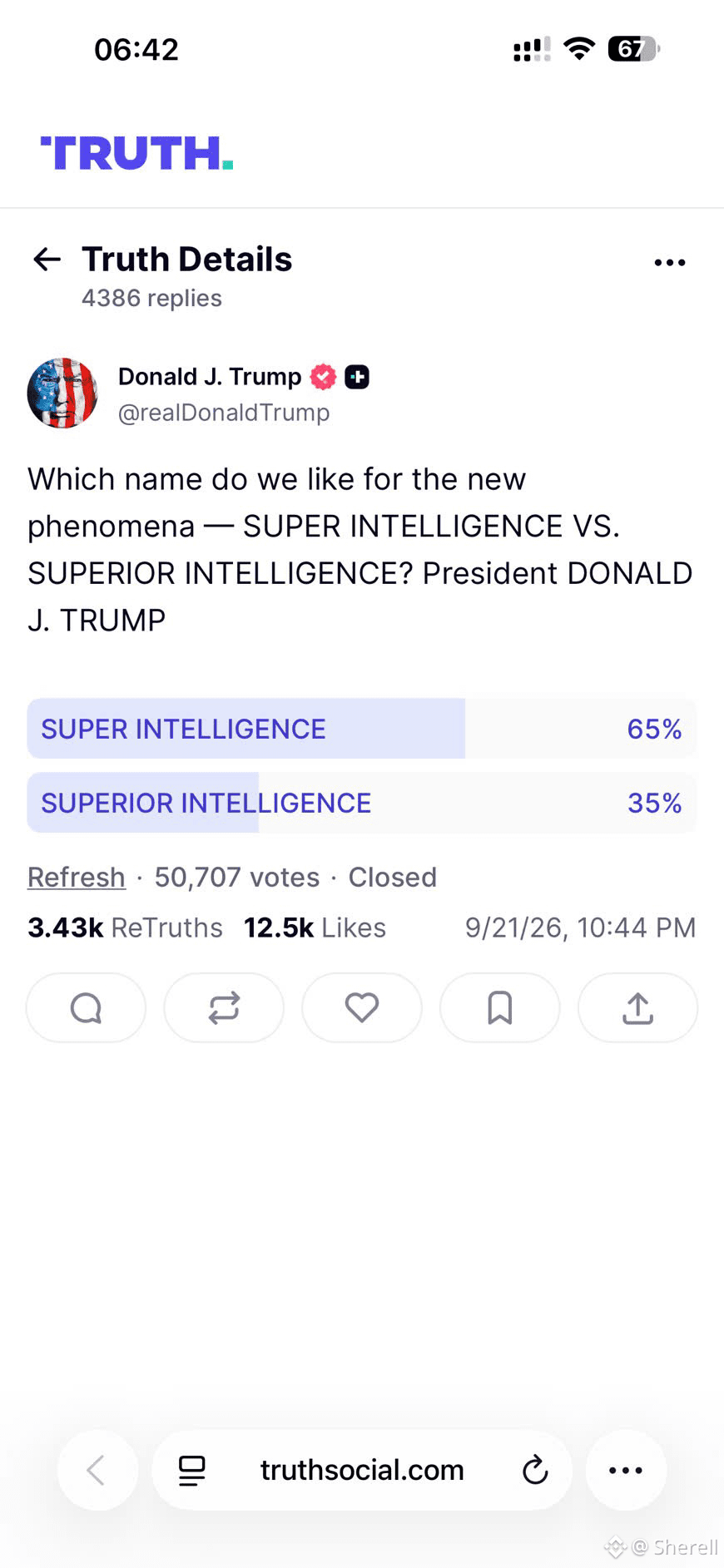ReTruth the post with the repost icon
Image resolution: width=724 pixels, height=1568 pixels.
click(224, 1008)
